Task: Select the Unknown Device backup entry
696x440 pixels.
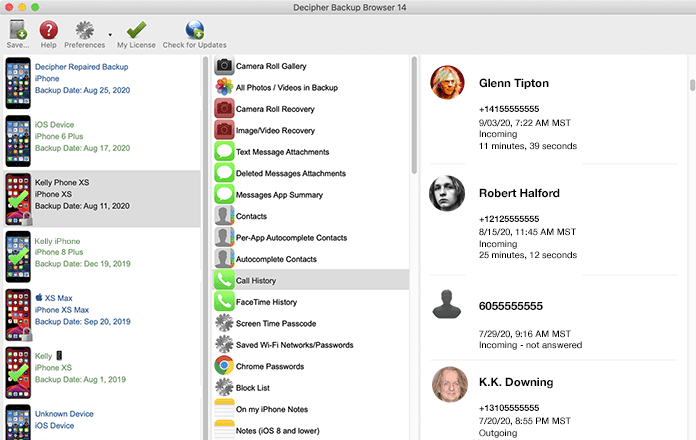Action: tap(102, 421)
